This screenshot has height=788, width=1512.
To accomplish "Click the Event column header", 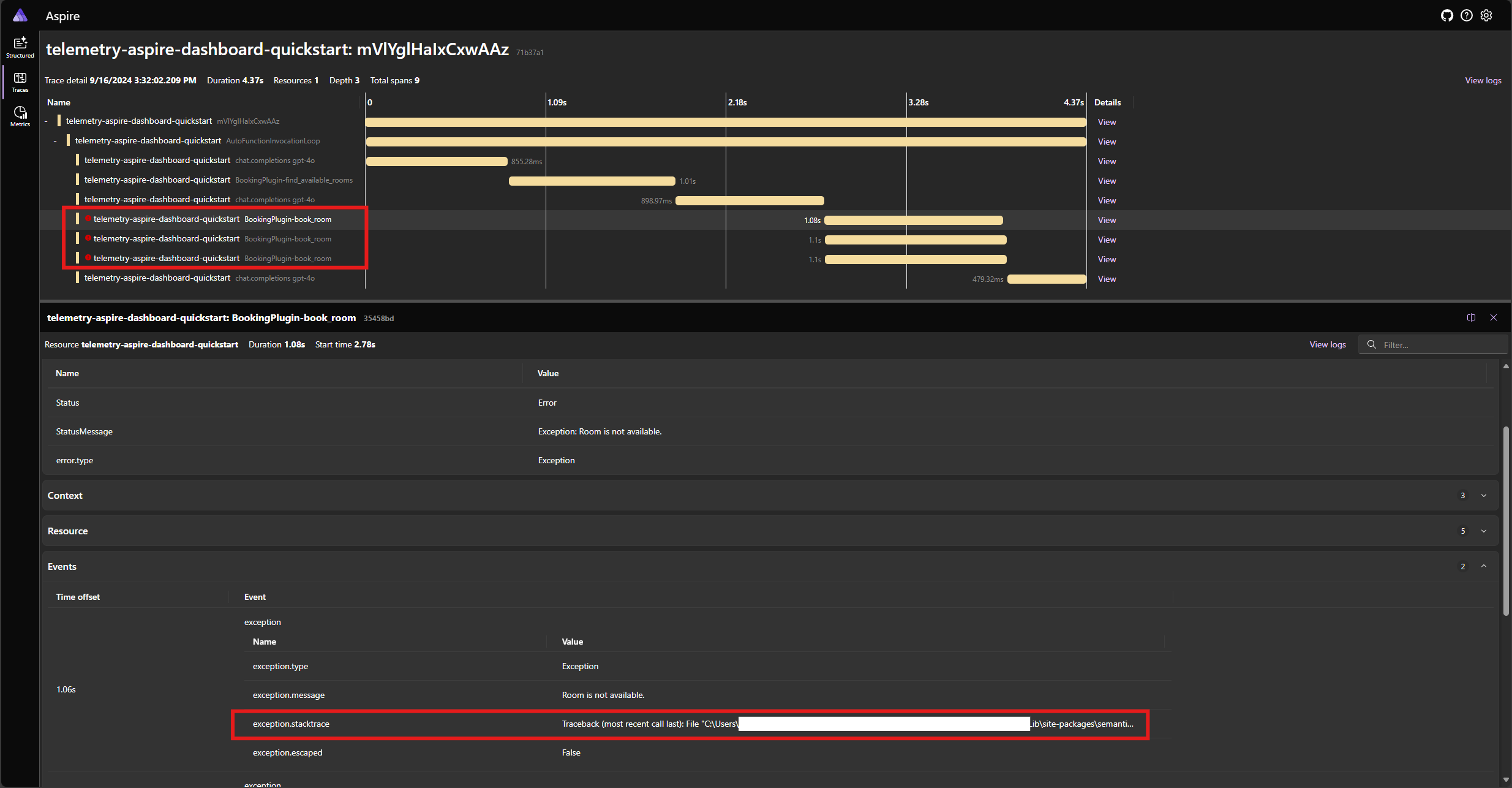I will [x=255, y=597].
